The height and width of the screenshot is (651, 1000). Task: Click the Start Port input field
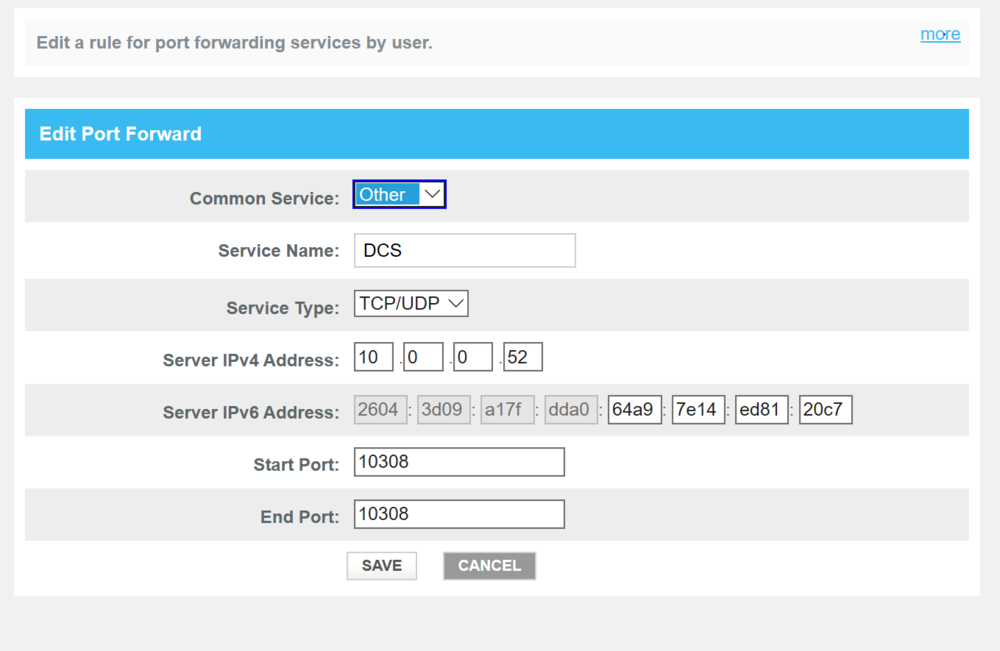(459, 462)
